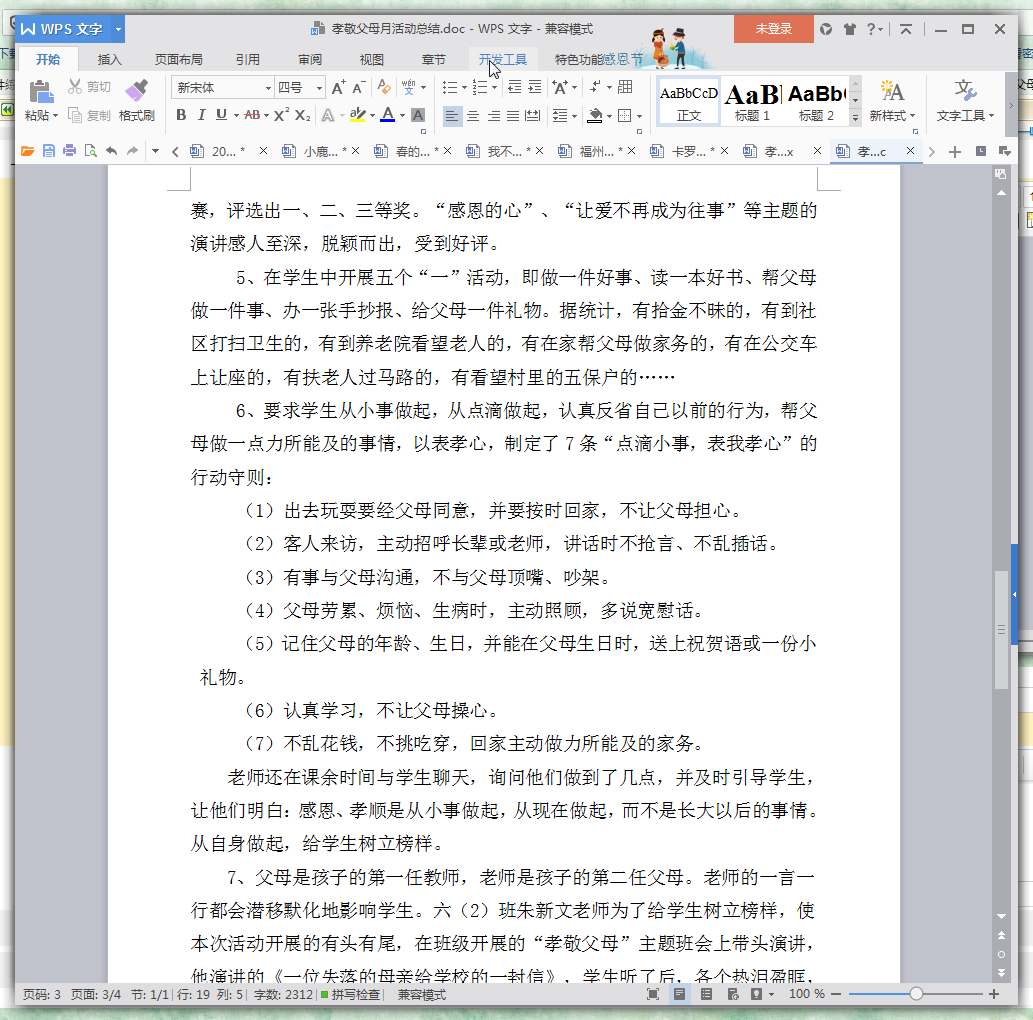
Task: Click the open folder icon
Action: click(x=28, y=151)
